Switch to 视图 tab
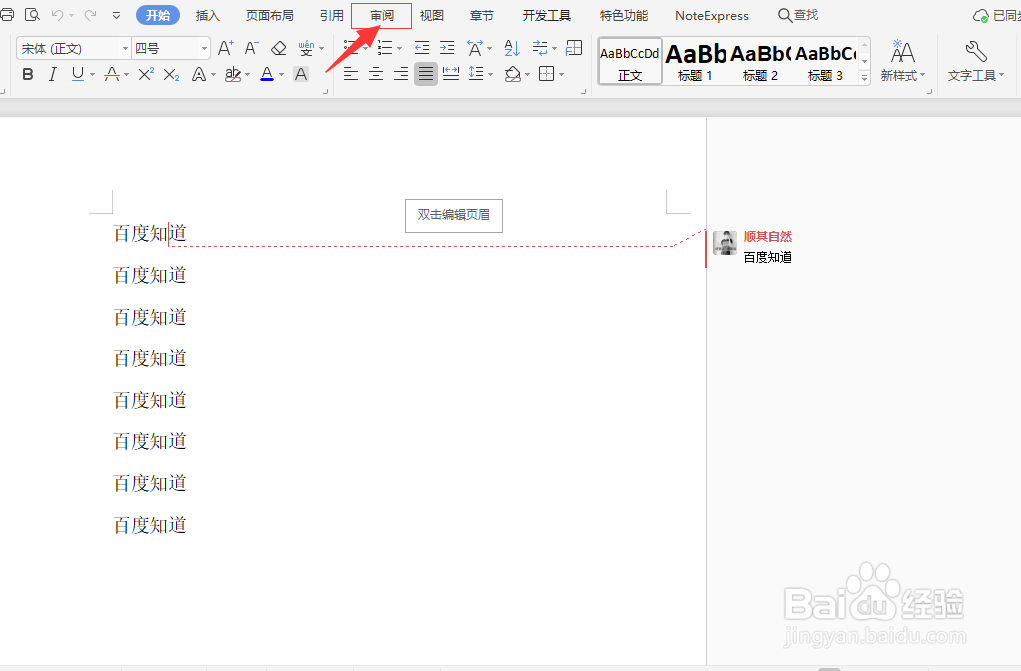The height and width of the screenshot is (671, 1021). [x=432, y=16]
